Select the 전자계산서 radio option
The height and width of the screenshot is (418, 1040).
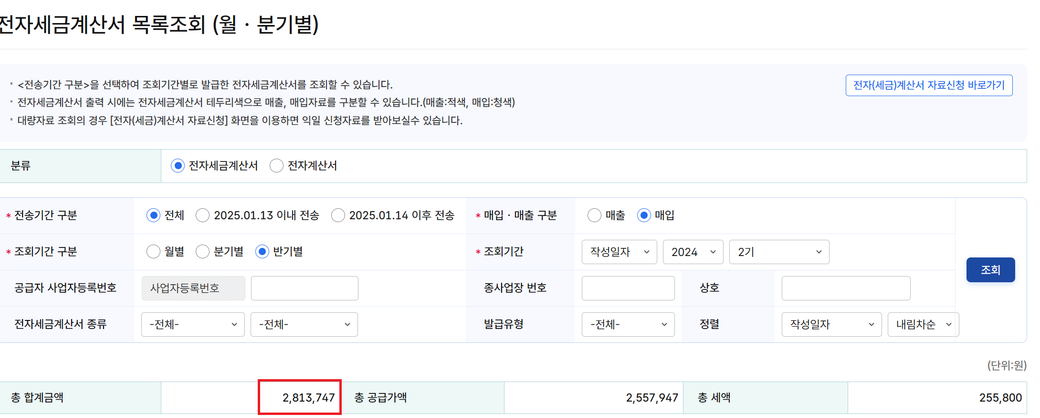277,166
